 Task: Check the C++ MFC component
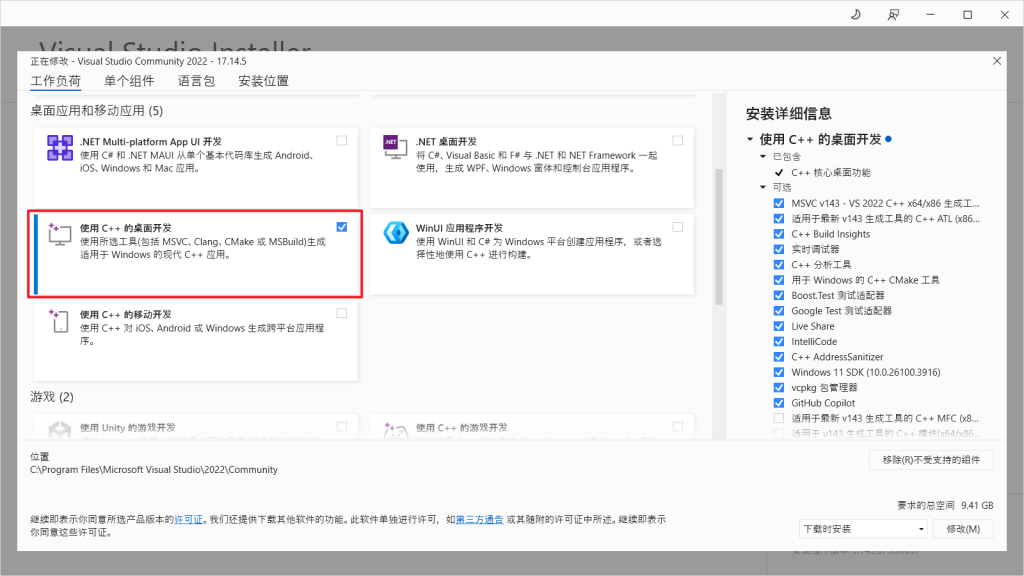[778, 418]
